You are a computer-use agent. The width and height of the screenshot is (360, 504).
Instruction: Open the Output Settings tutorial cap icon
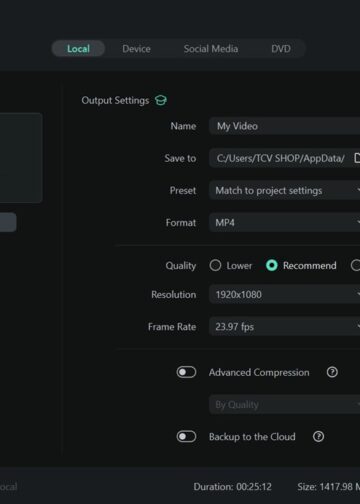pyautogui.click(x=161, y=100)
